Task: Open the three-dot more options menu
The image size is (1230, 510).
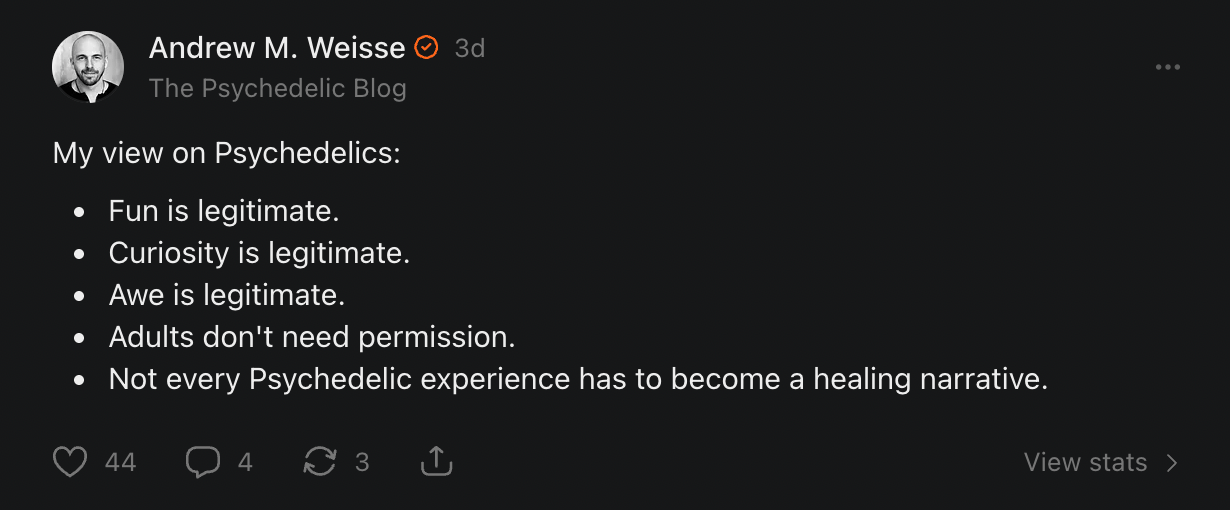Action: 1168,67
